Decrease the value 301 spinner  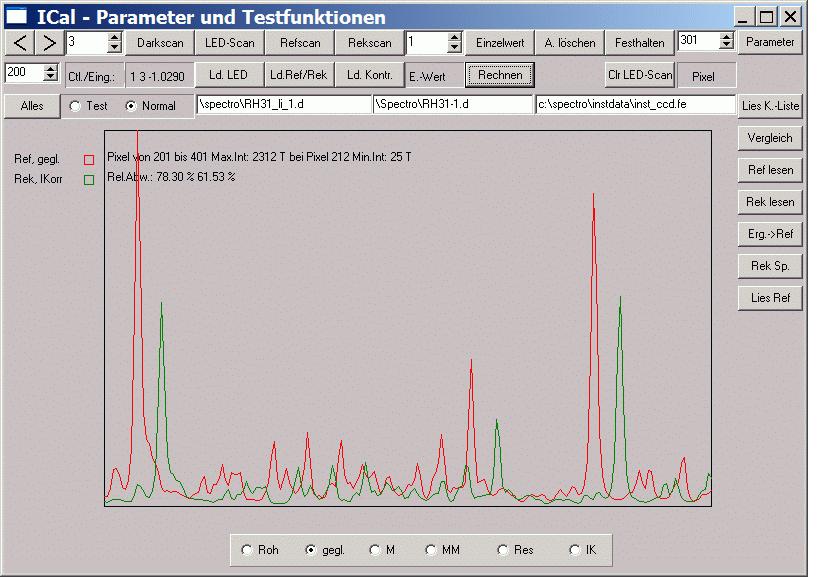tap(726, 46)
